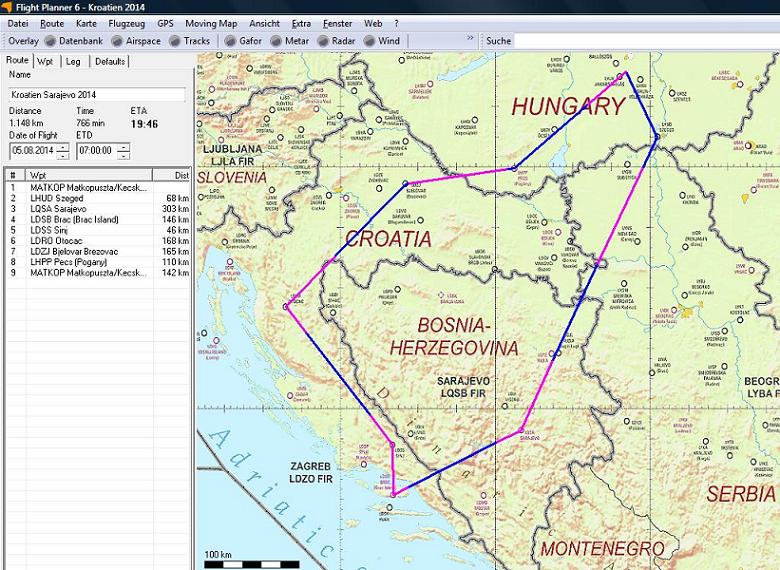
Task: Increase the Date of Flight with up arrow
Action: 63,147
